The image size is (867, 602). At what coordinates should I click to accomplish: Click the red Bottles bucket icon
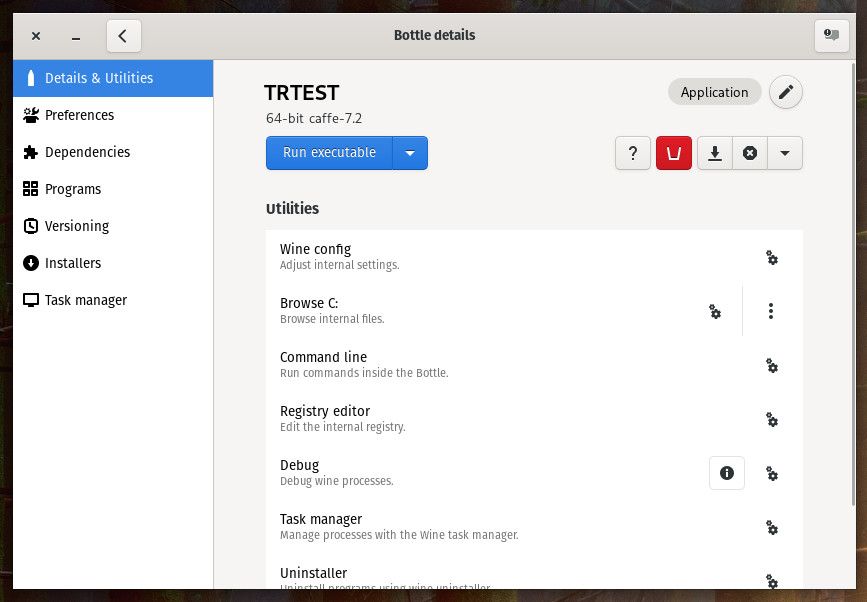[674, 153]
